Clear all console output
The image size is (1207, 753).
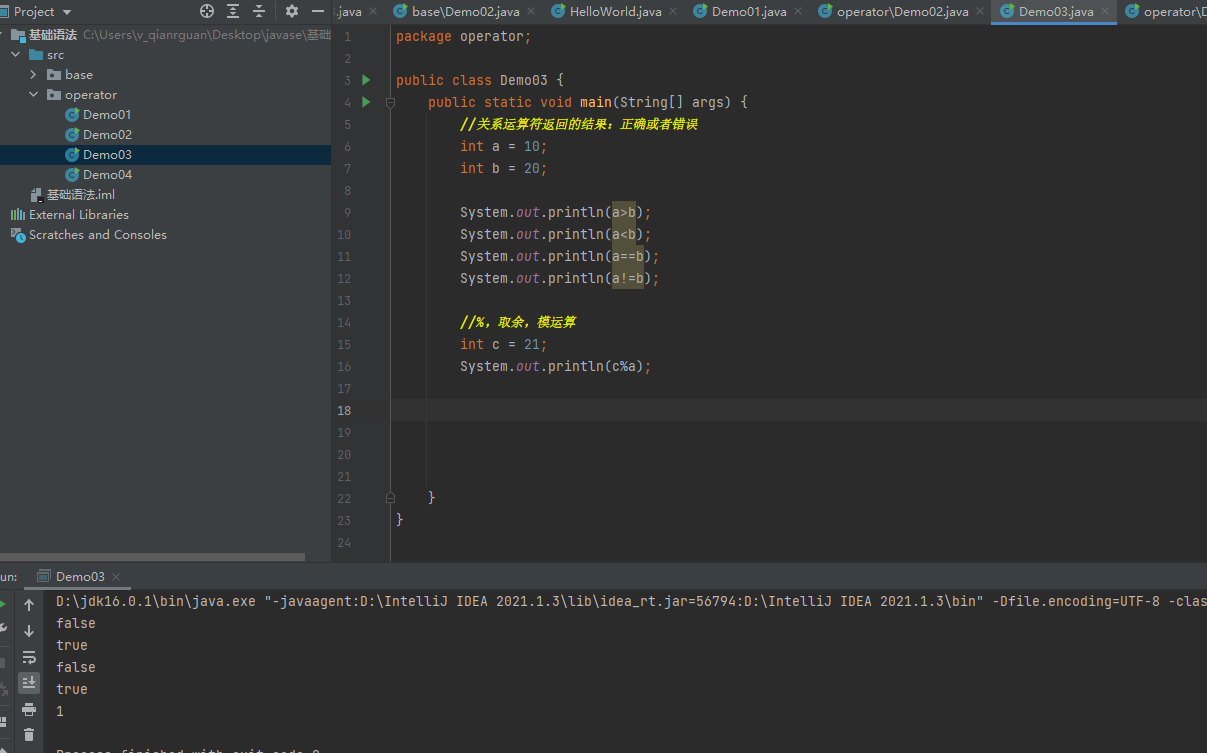pyautogui.click(x=29, y=735)
